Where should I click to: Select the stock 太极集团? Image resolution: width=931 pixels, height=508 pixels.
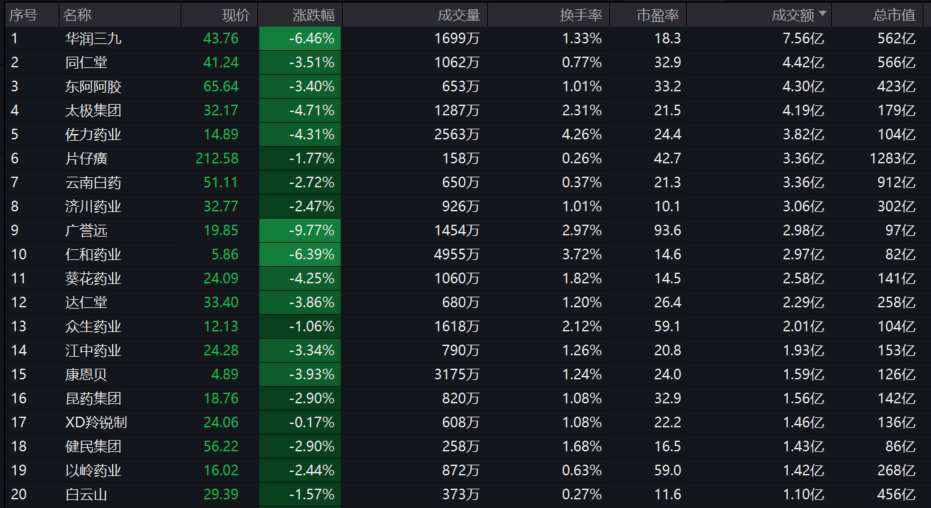coord(93,110)
